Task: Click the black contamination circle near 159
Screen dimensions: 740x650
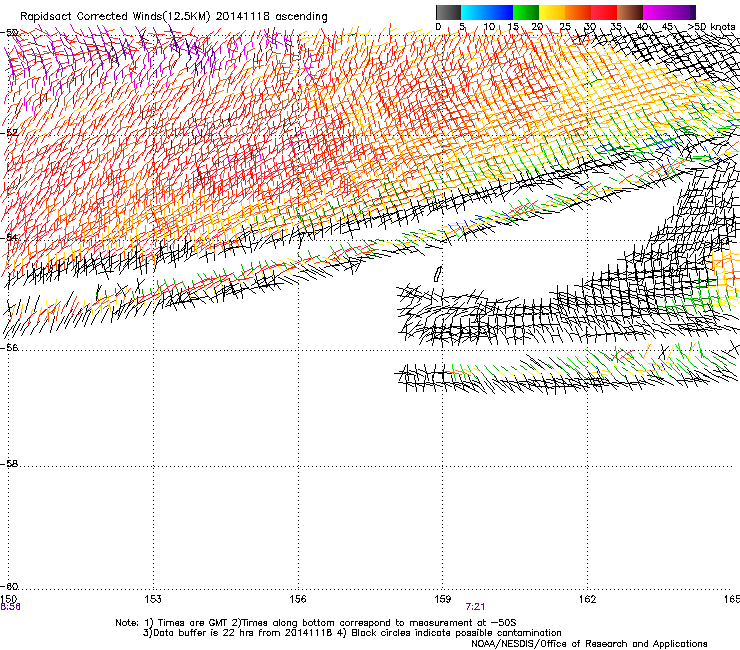Action: [x=437, y=274]
